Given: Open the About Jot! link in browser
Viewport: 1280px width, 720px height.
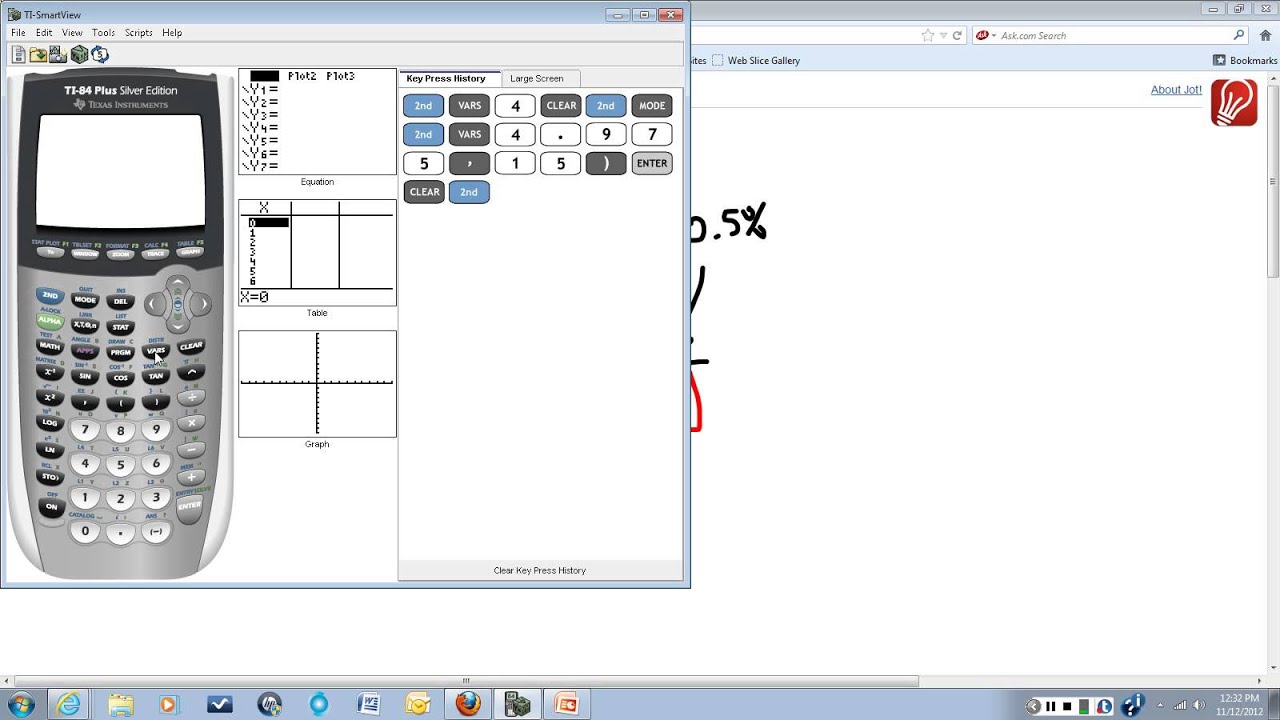Looking at the screenshot, I should click(x=1176, y=90).
